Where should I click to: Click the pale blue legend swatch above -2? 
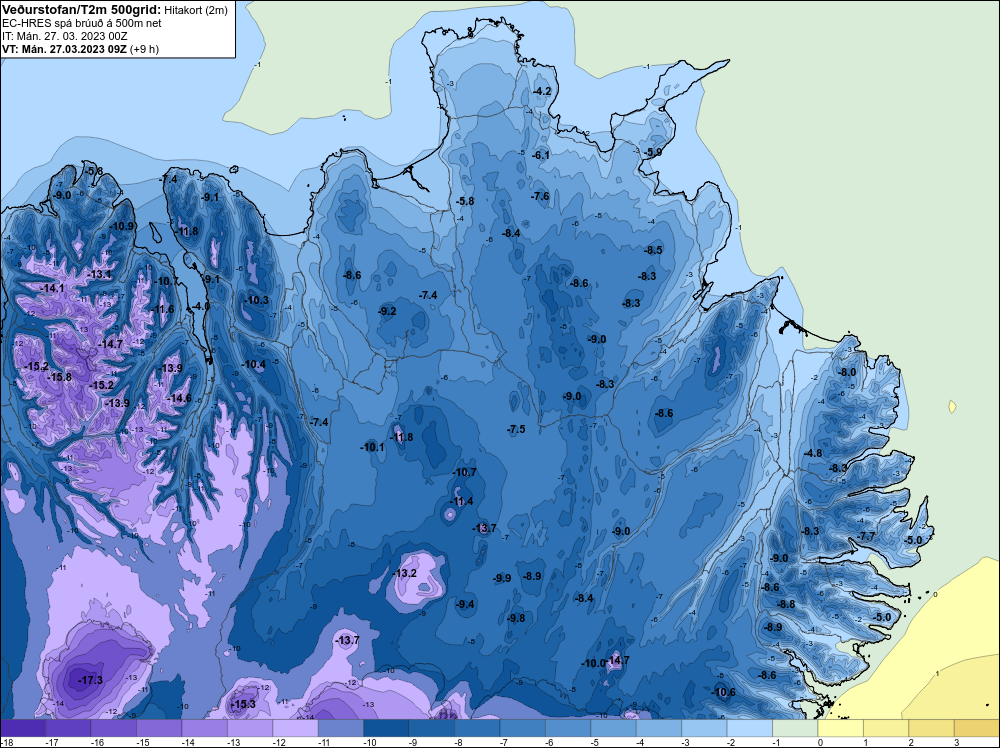pyautogui.click(x=749, y=728)
